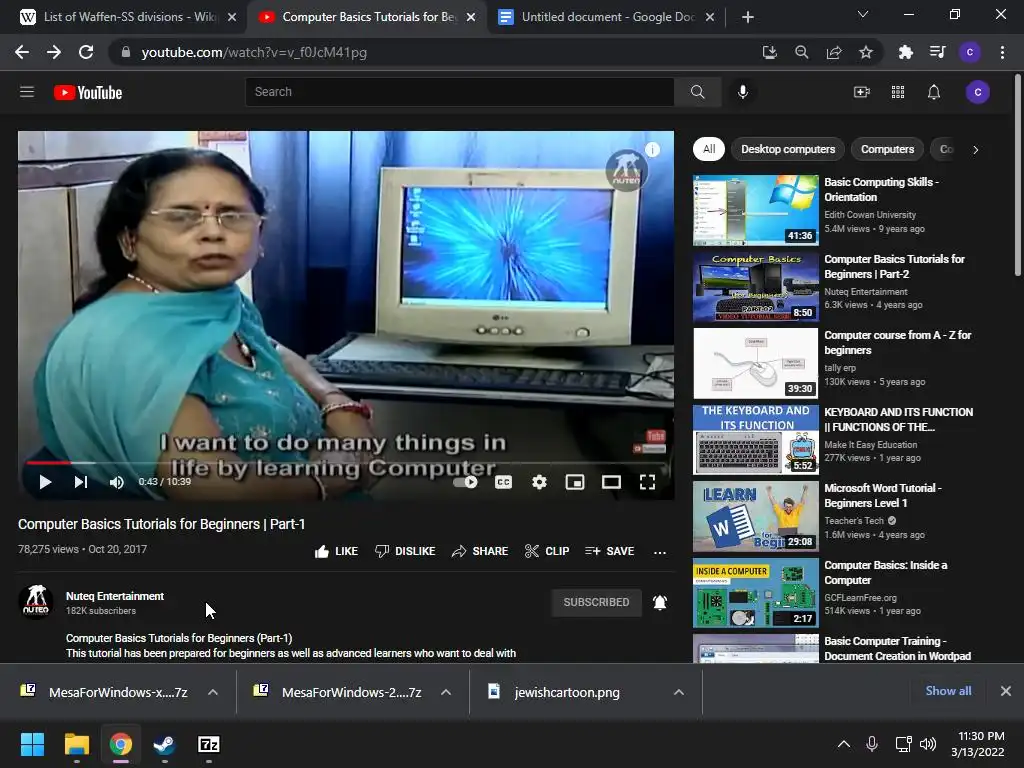Enable miniplayer mode
The width and height of the screenshot is (1024, 768).
(575, 482)
